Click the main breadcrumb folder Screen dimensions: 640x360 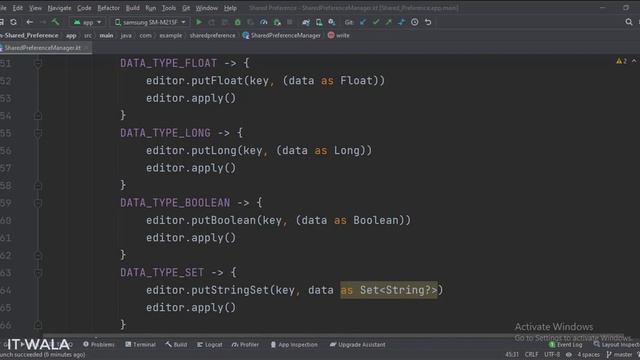tap(106, 36)
